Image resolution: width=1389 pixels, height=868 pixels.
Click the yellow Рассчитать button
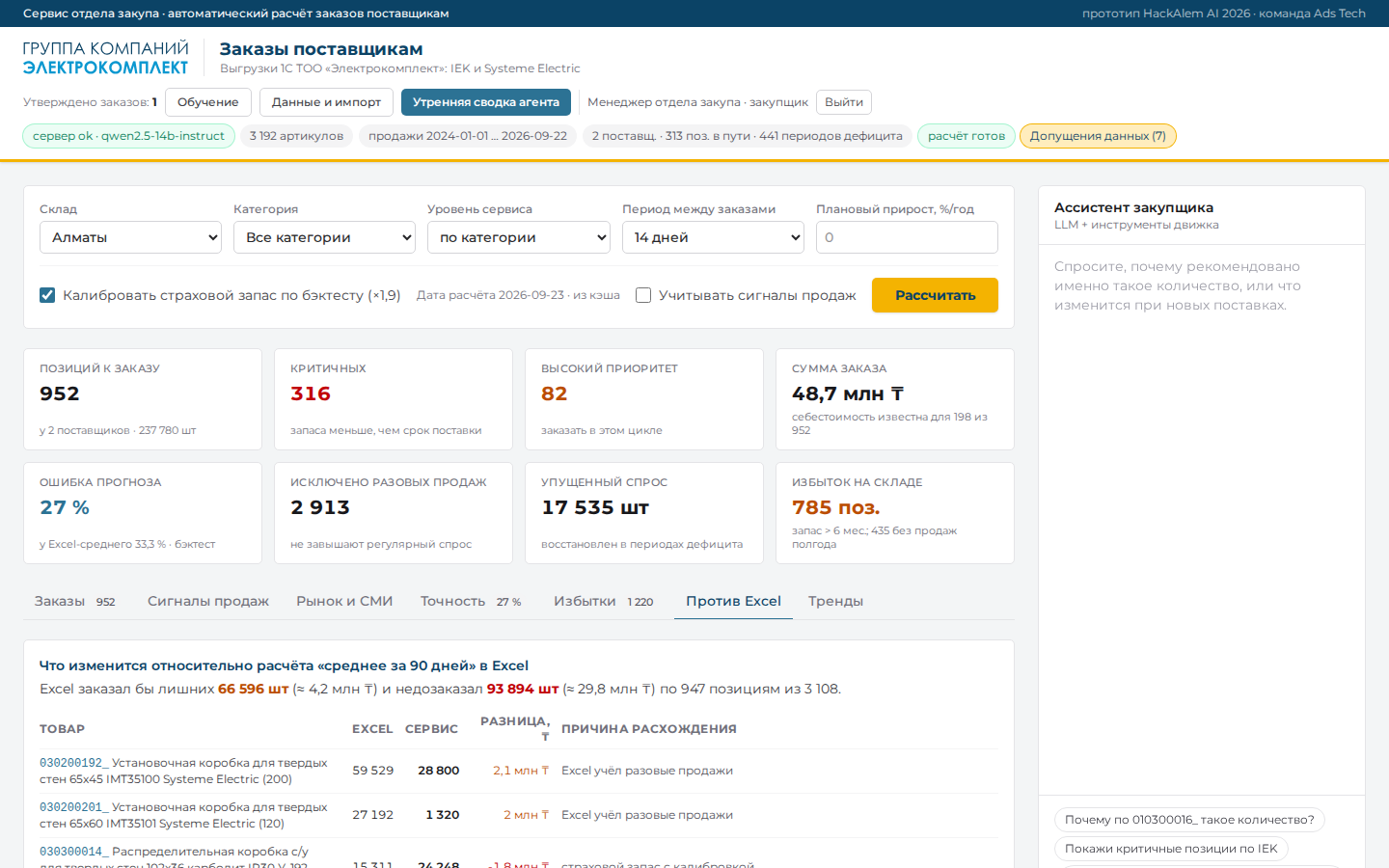(x=935, y=295)
